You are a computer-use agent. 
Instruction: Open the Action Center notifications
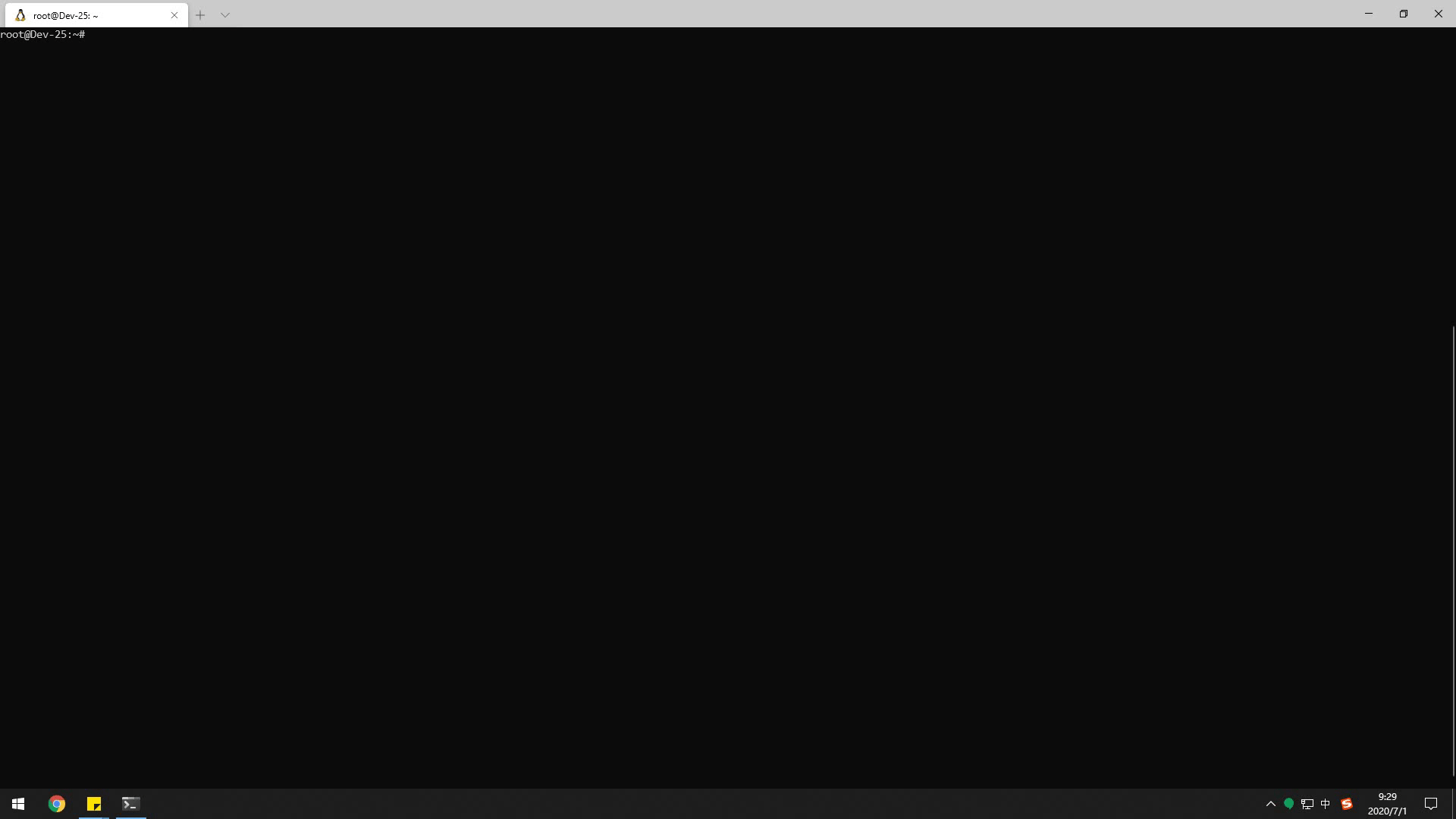[x=1431, y=804]
